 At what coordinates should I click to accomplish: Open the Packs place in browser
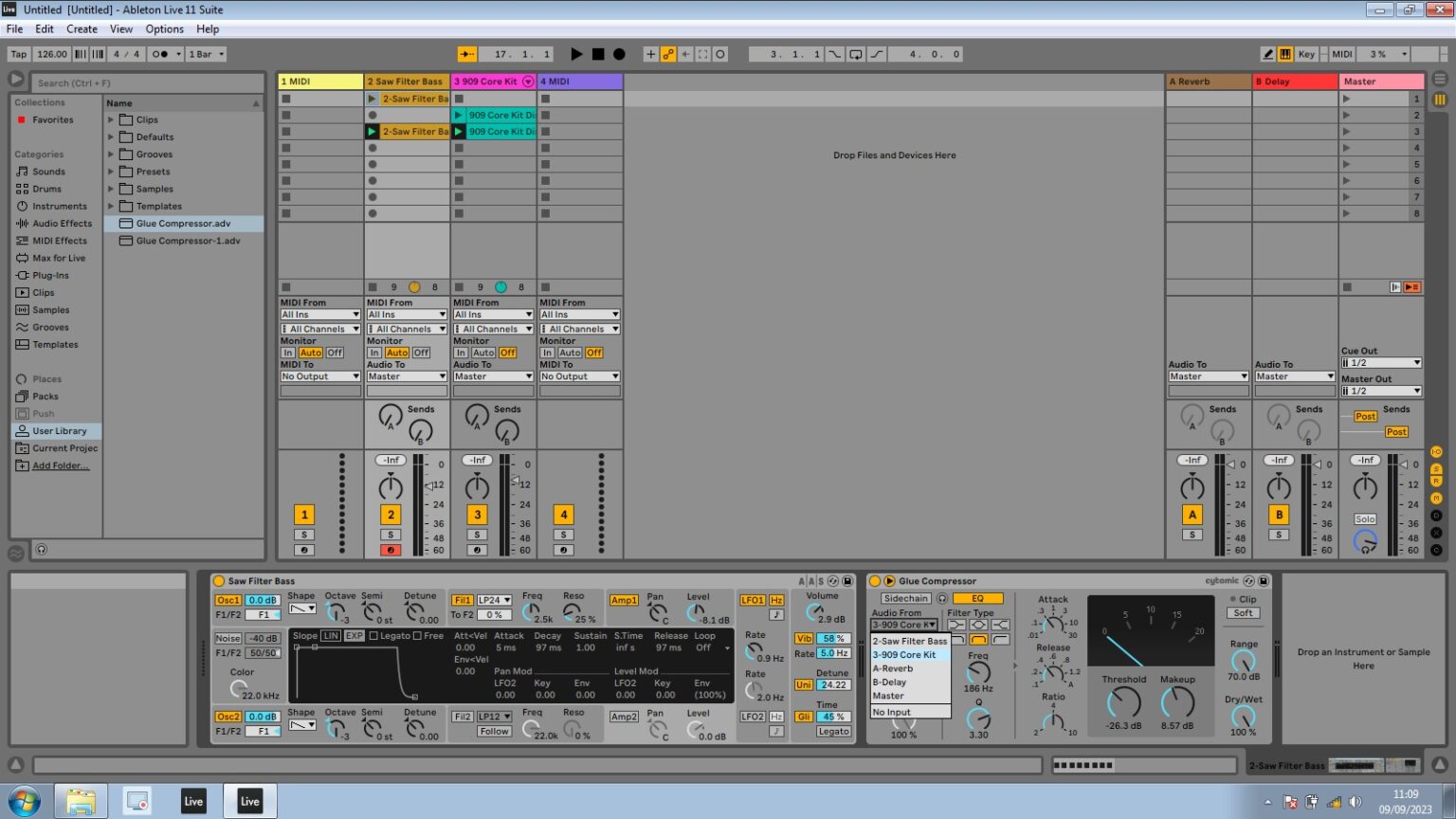click(x=45, y=396)
